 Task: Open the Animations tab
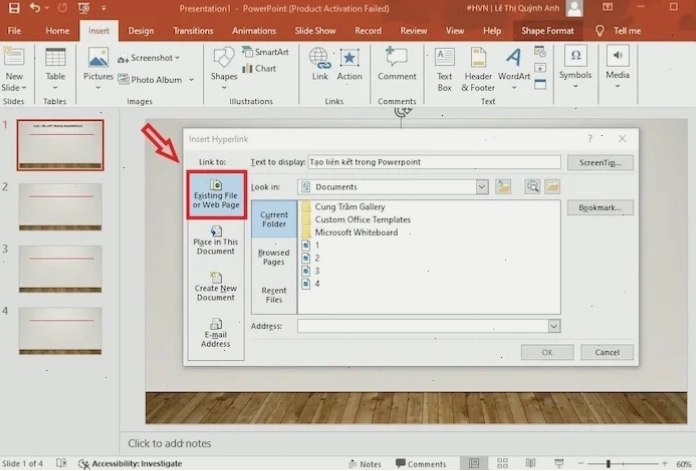pyautogui.click(x=254, y=31)
